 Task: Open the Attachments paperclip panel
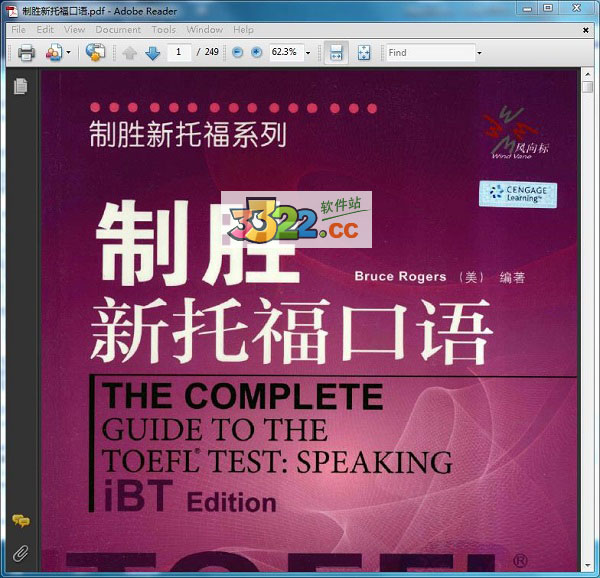pos(21,554)
